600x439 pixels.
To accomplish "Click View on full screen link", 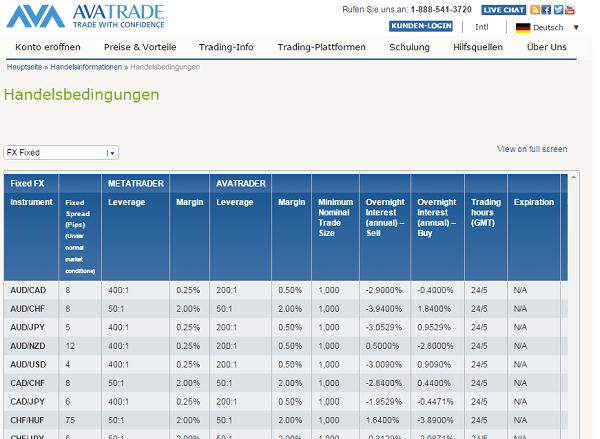I will (x=532, y=149).
